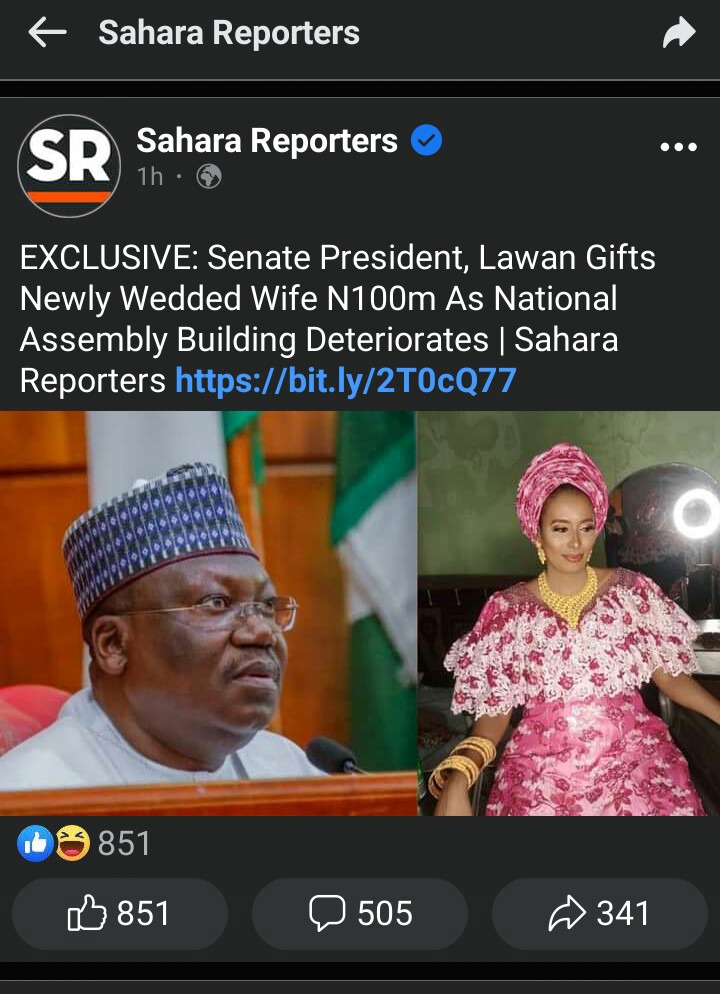720x994 pixels.
Task: Click the globe public-audience icon
Action: tap(209, 177)
